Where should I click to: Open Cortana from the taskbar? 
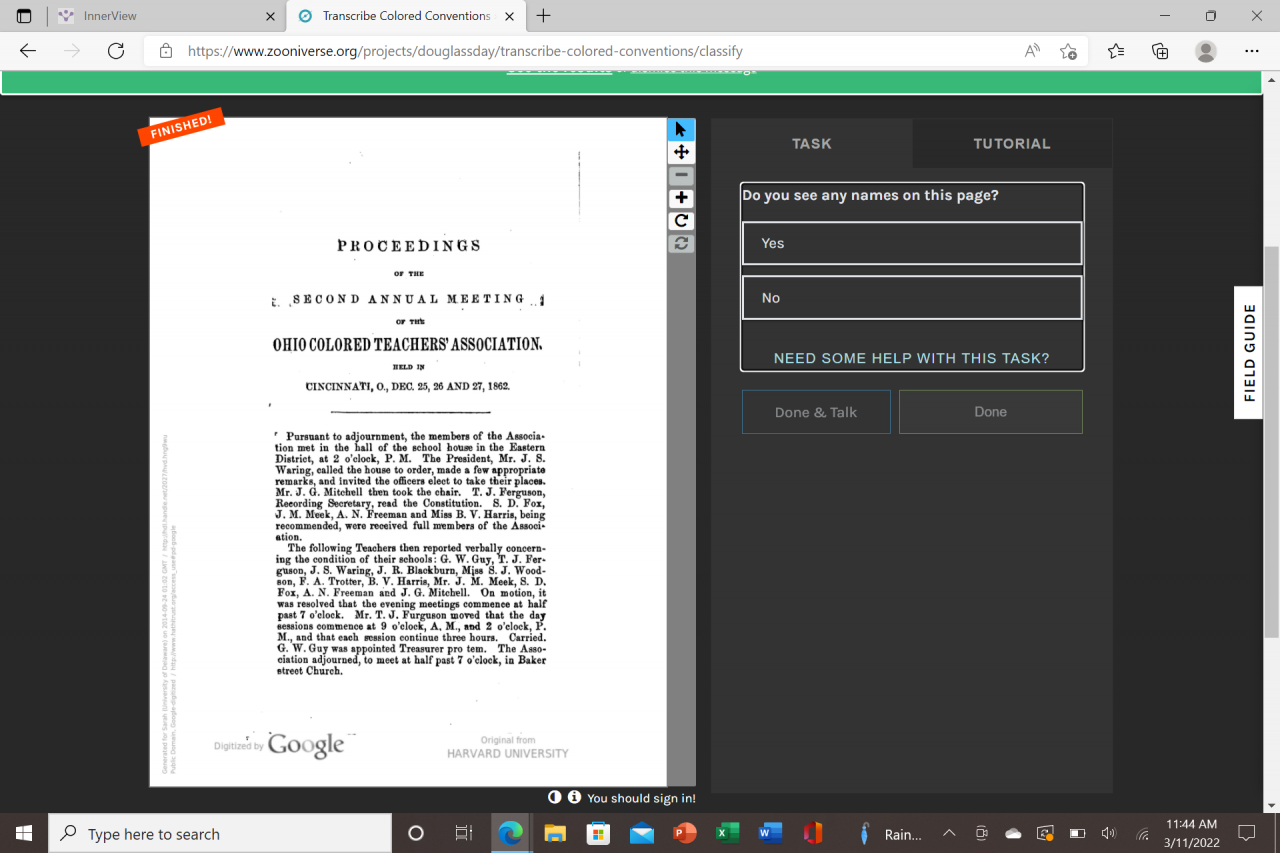click(416, 833)
